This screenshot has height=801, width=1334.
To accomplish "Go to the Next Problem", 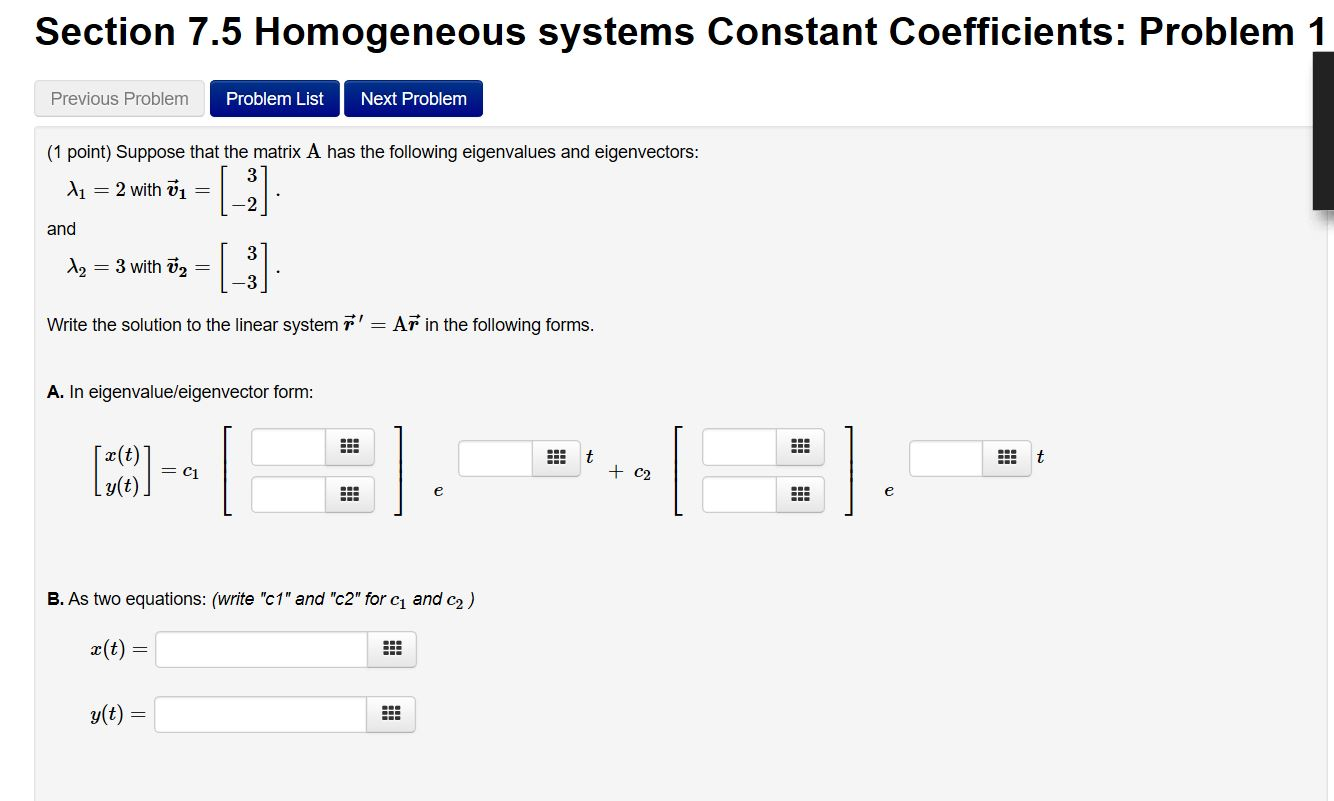I will tap(413, 98).
